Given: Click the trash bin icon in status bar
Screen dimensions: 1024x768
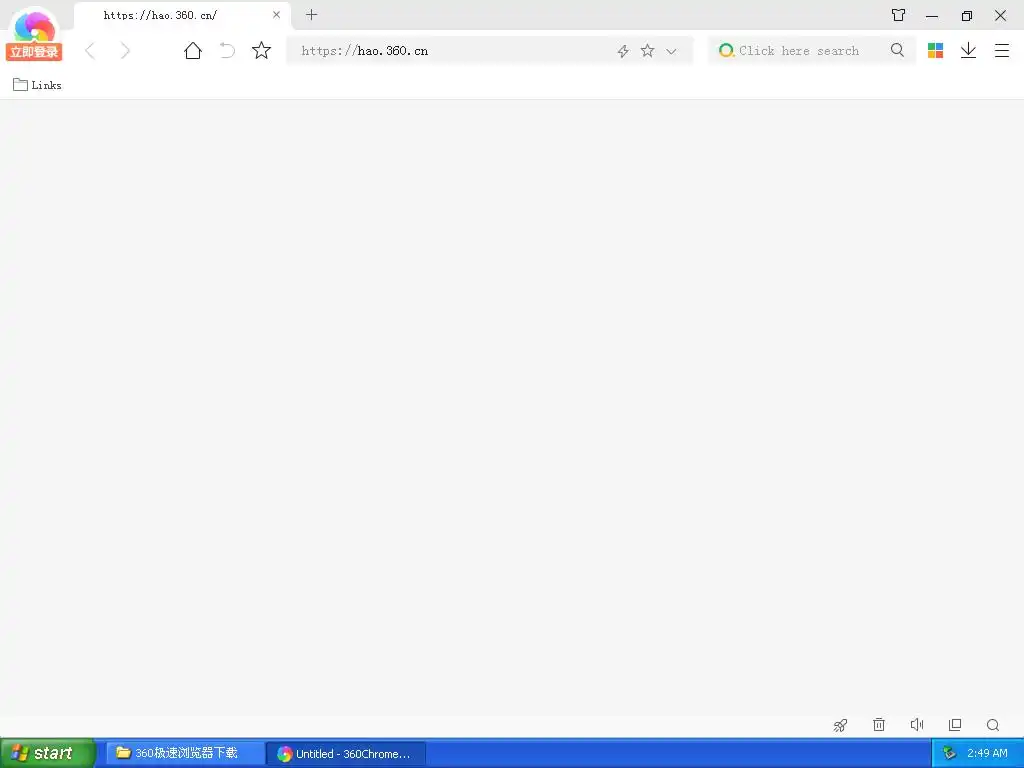Looking at the screenshot, I should point(879,724).
